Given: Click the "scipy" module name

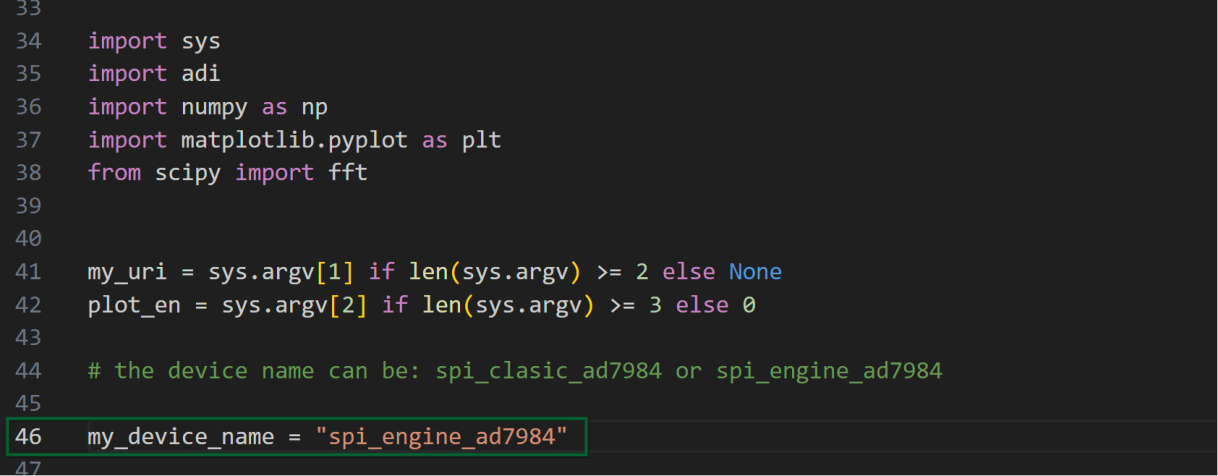Looking at the screenshot, I should [x=187, y=173].
